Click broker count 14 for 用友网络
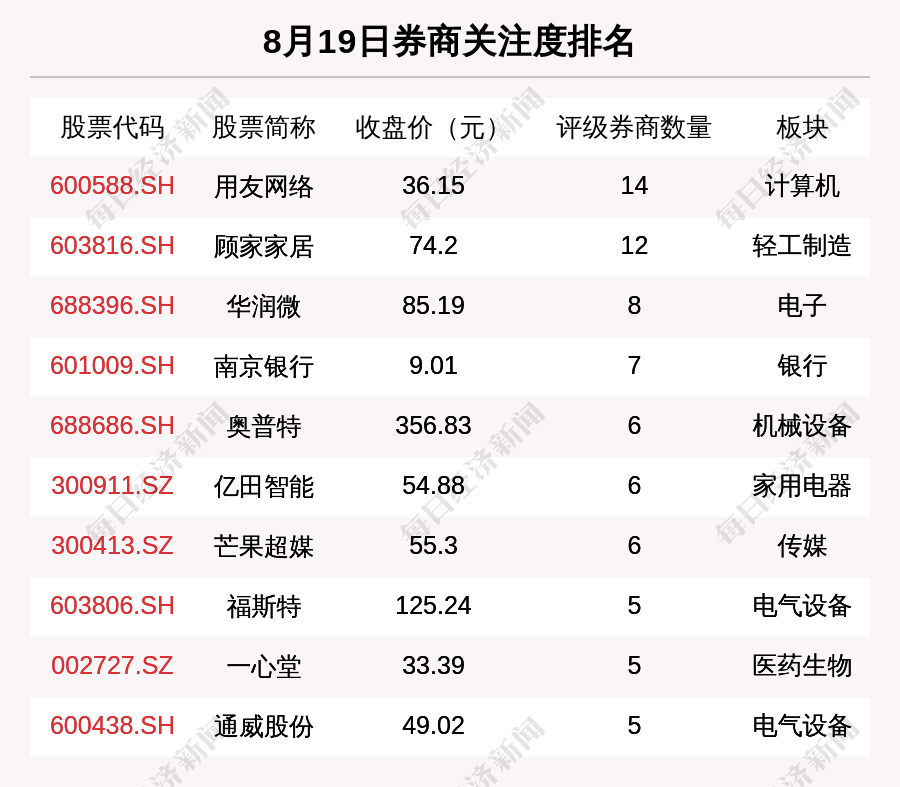The height and width of the screenshot is (787, 900). pyautogui.click(x=634, y=186)
